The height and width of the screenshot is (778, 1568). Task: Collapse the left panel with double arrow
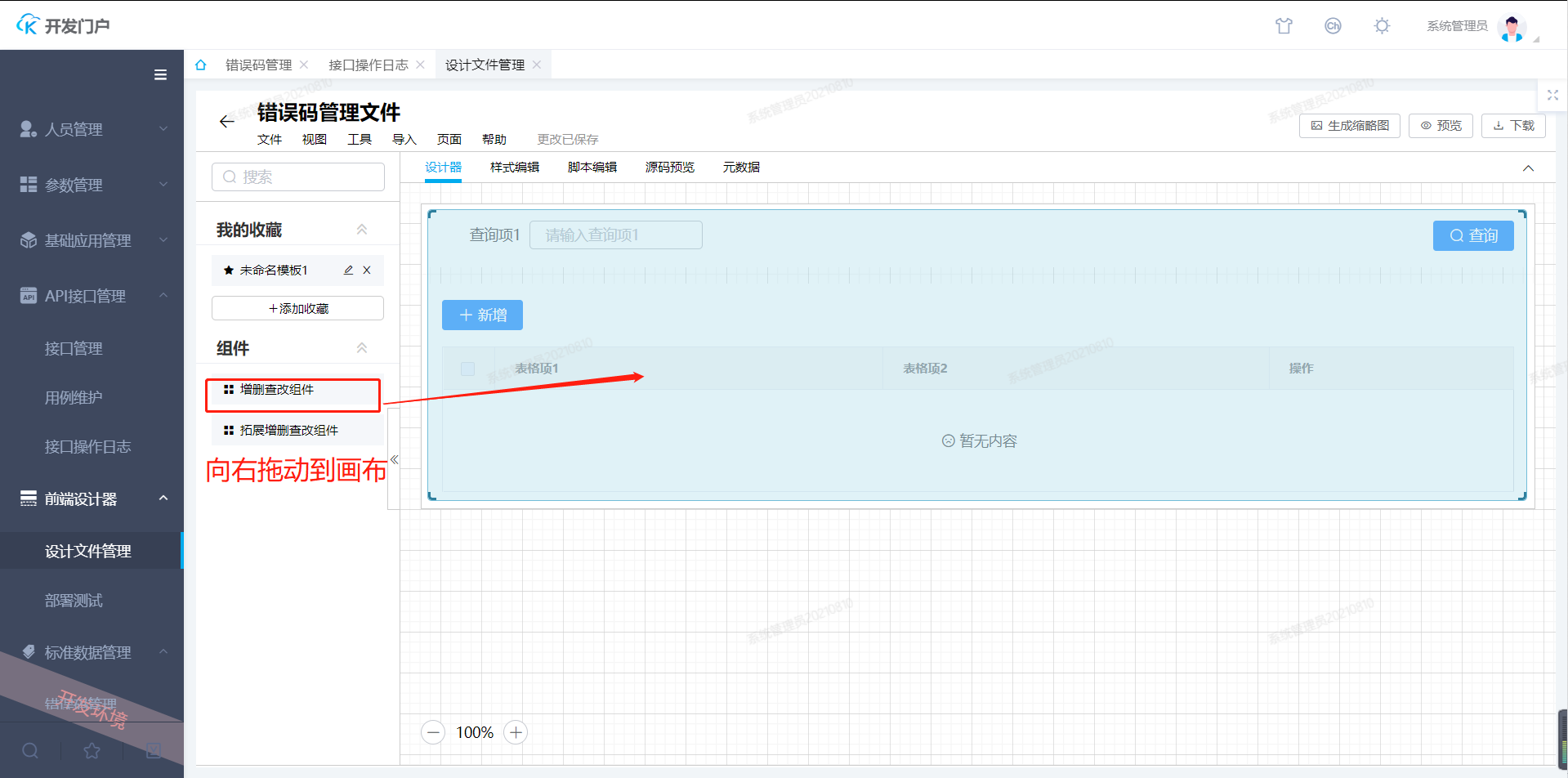(x=394, y=459)
